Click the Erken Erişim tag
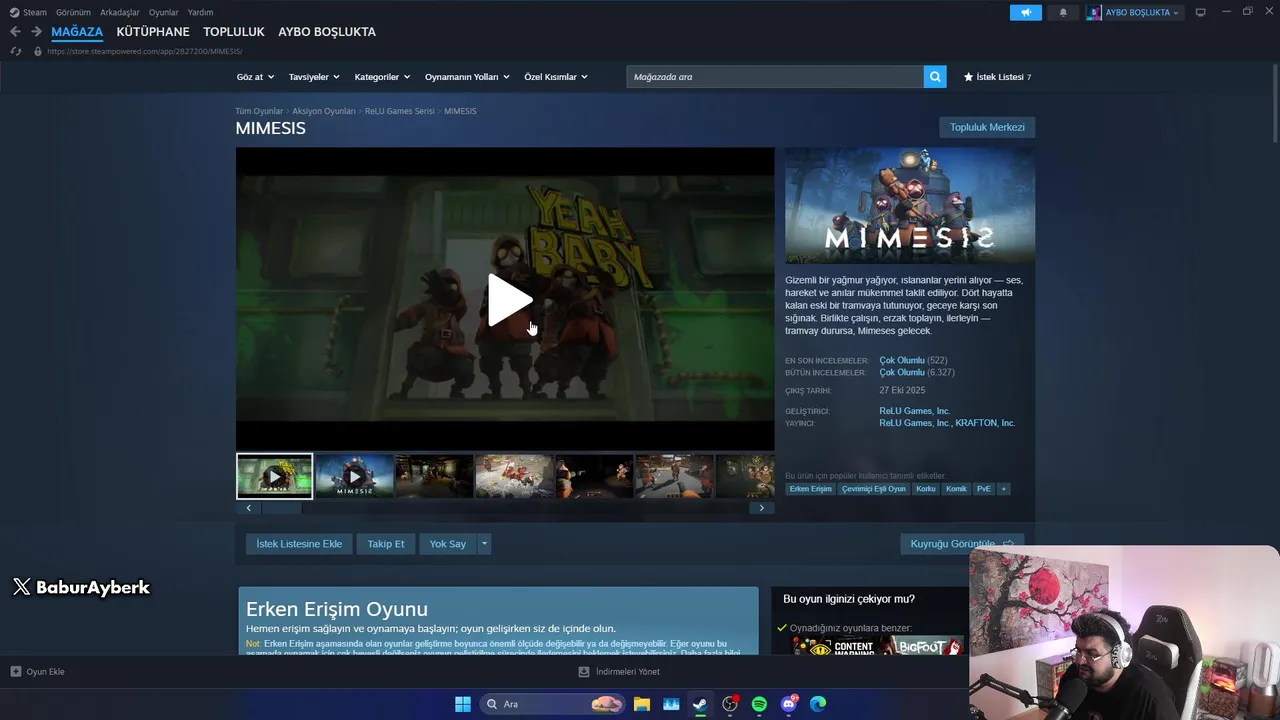 pos(811,489)
